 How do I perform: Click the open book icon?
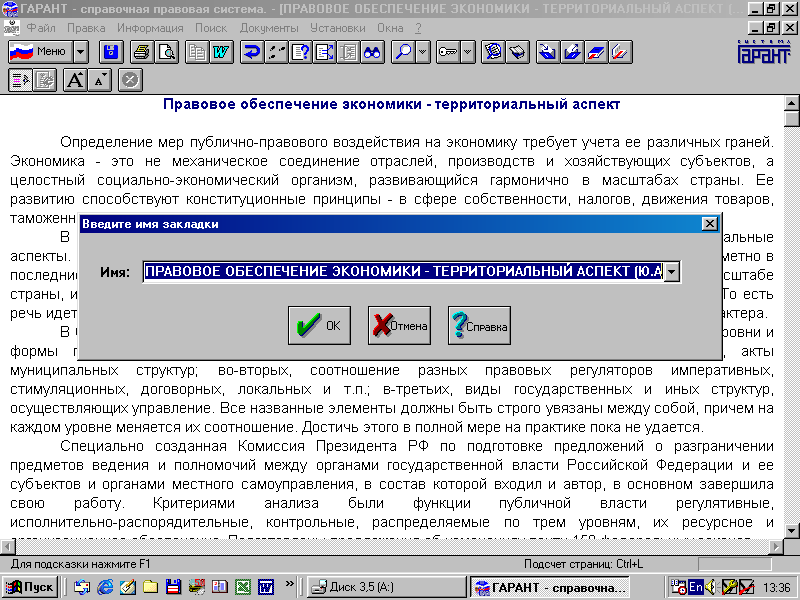click(517, 52)
